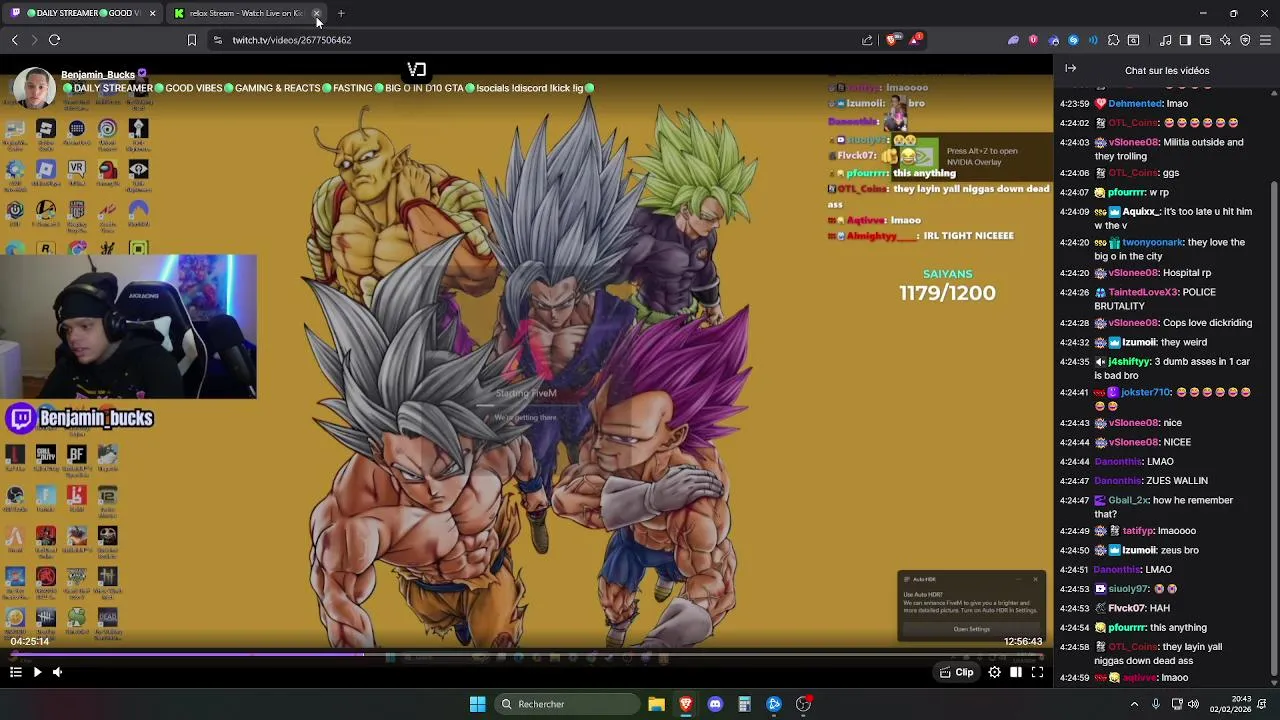Click the Clip button
The height and width of the screenshot is (720, 1280).
957,673
